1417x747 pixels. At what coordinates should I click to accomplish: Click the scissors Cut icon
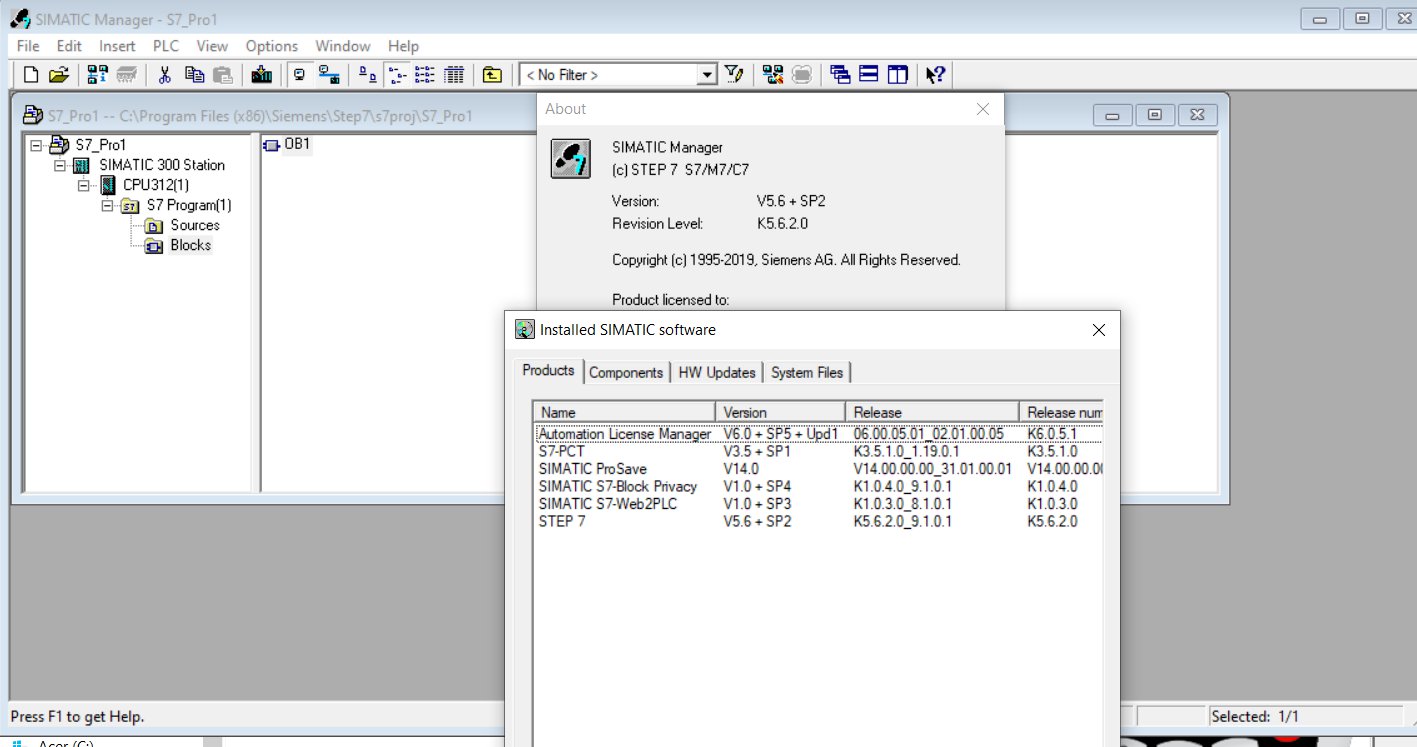[x=166, y=74]
